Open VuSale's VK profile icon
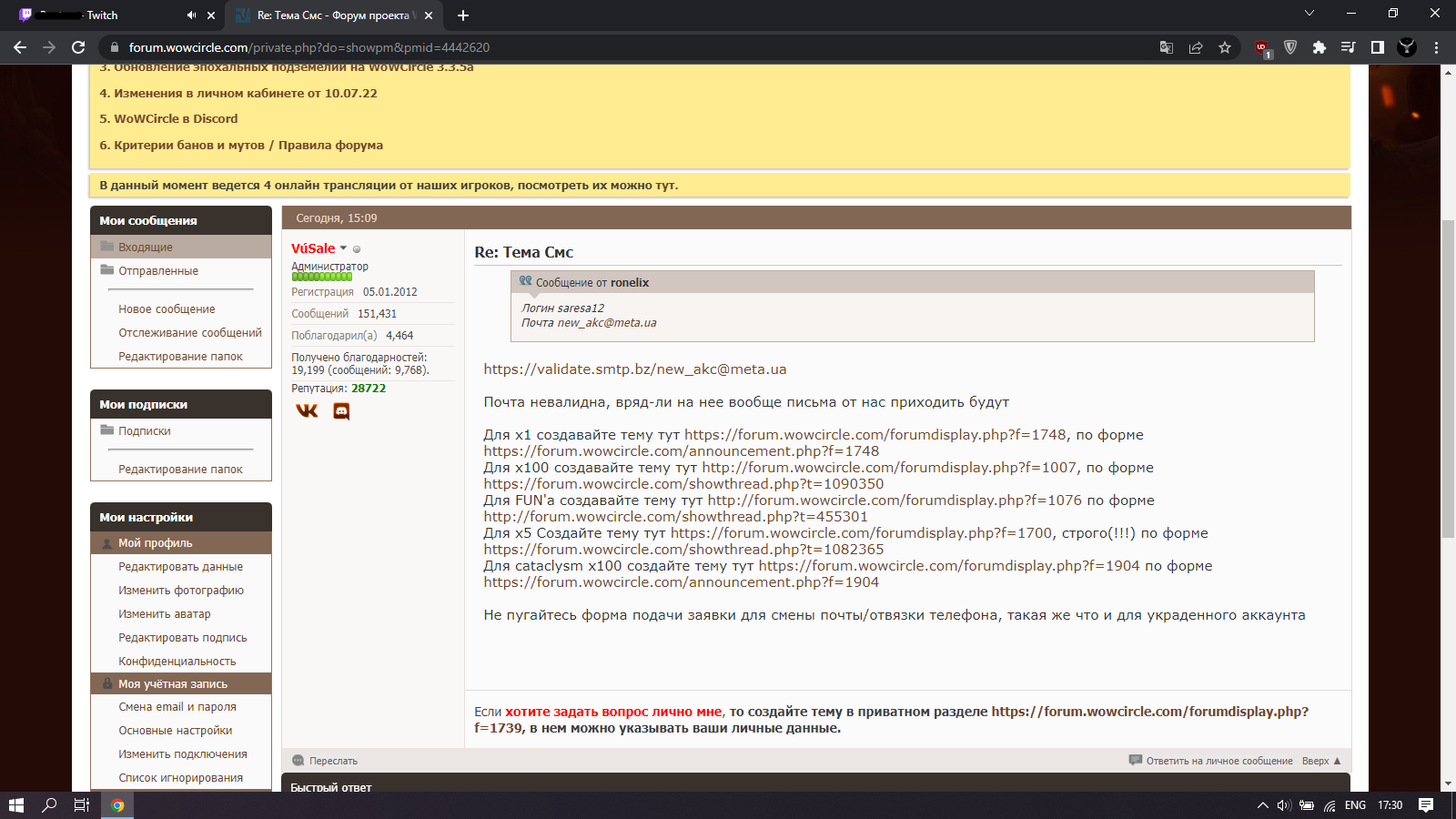This screenshot has height=819, width=1456. [308, 411]
